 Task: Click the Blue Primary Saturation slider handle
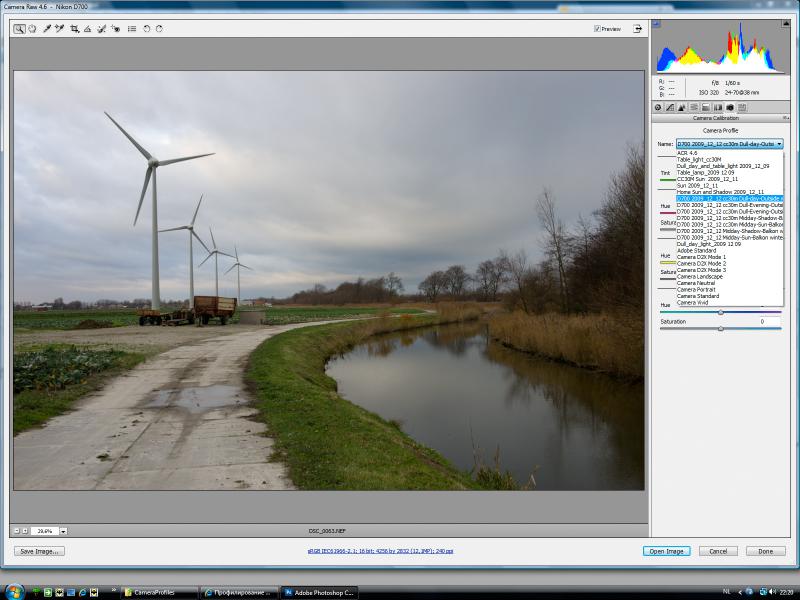pos(720,329)
